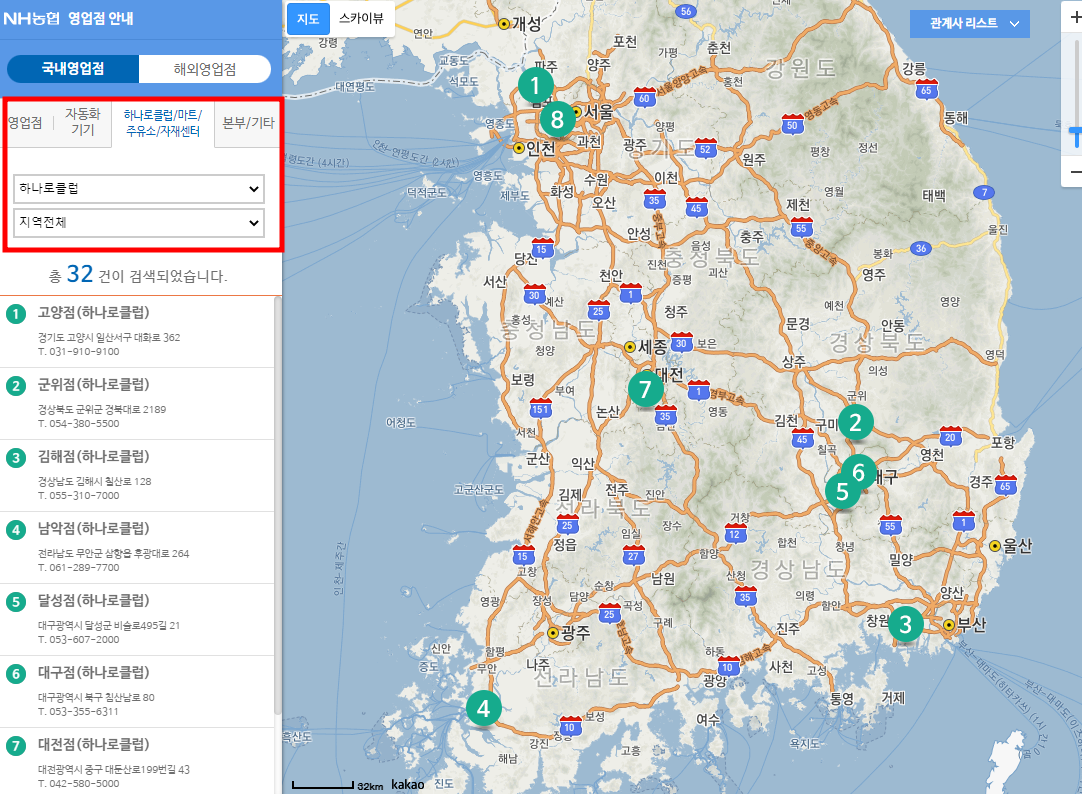The image size is (1082, 794).
Task: Select map marker 2 near Gunwi
Action: (x=856, y=422)
